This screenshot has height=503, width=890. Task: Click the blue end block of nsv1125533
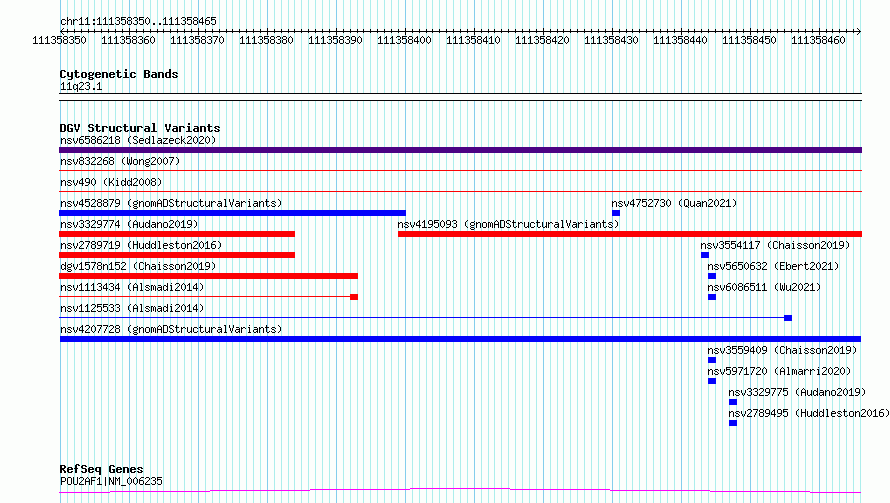point(788,318)
